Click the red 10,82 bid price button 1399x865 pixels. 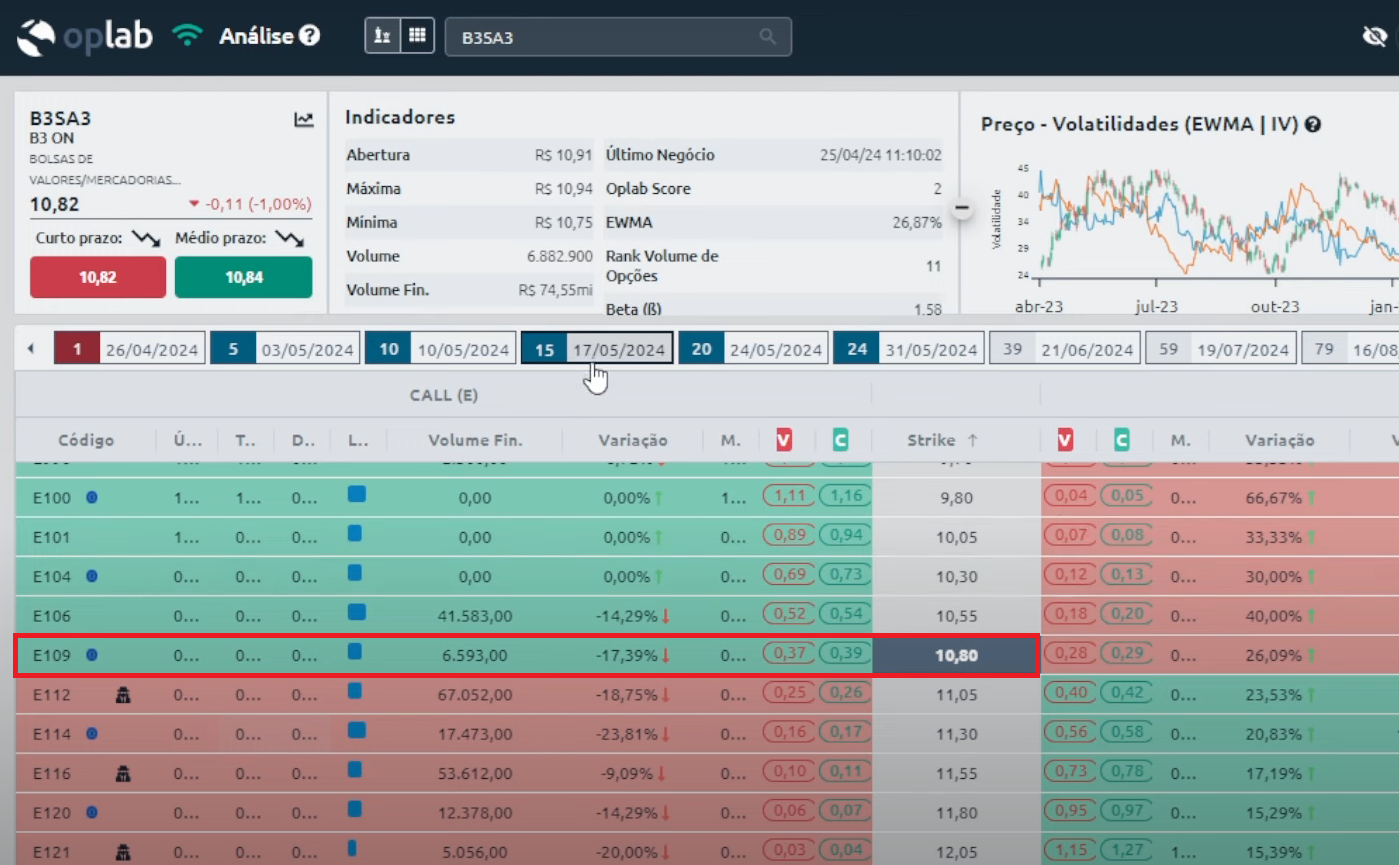[x=98, y=278]
